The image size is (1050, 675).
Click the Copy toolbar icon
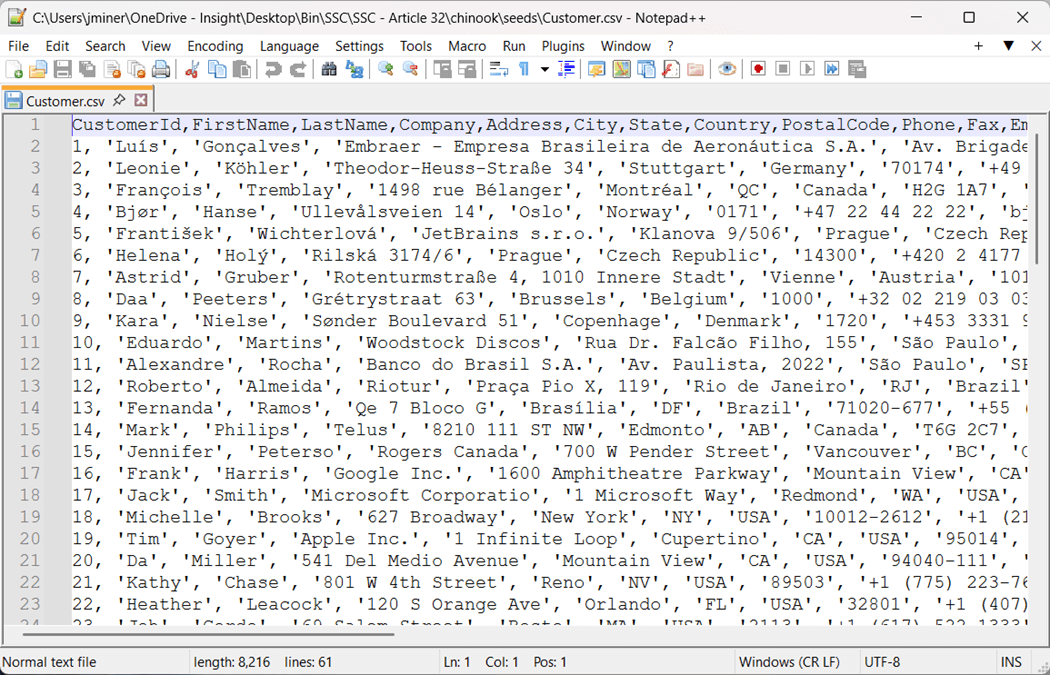(x=217, y=69)
